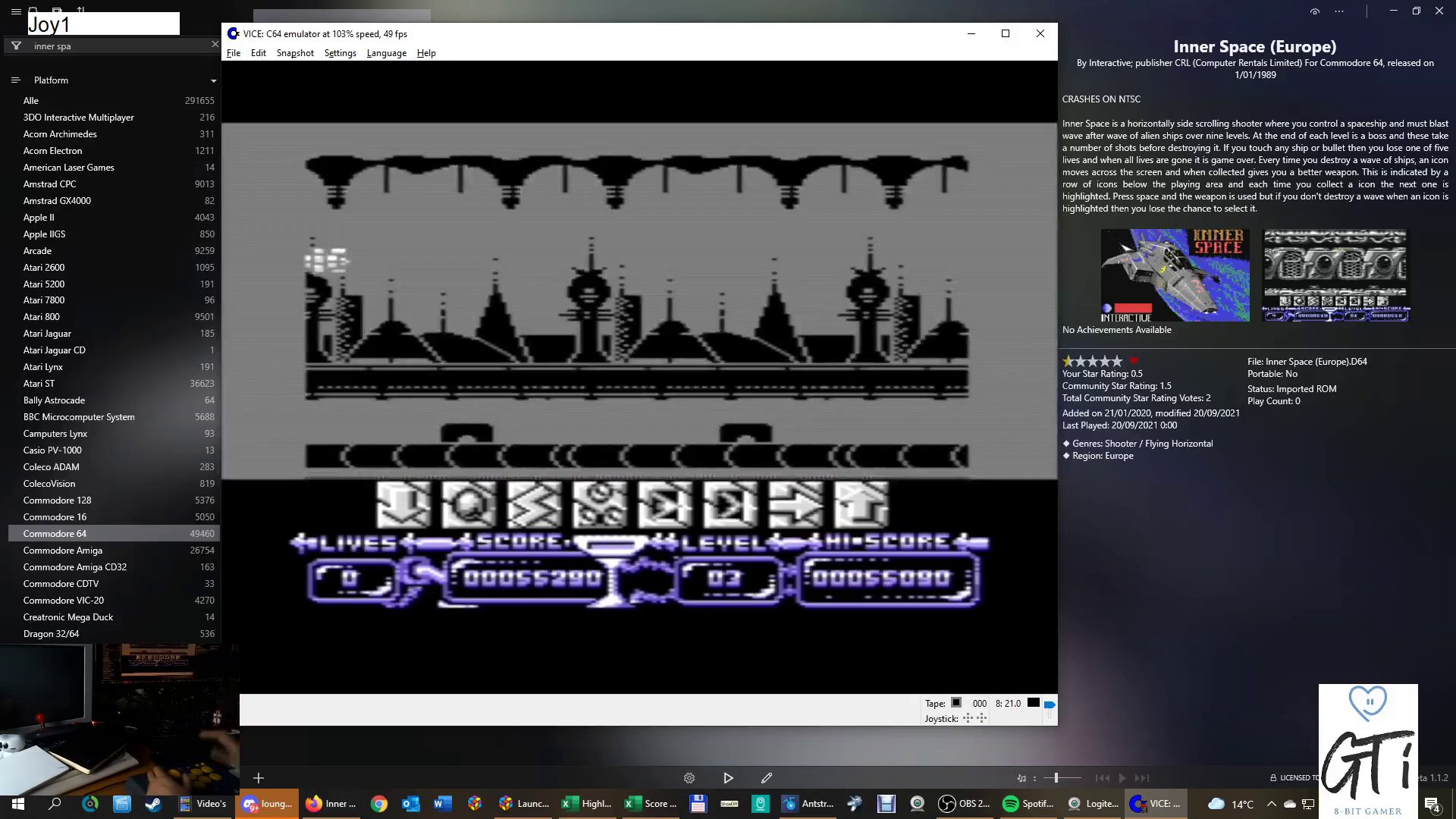
Task: Click the pencil edit icon in bottom bar
Action: [x=767, y=778]
